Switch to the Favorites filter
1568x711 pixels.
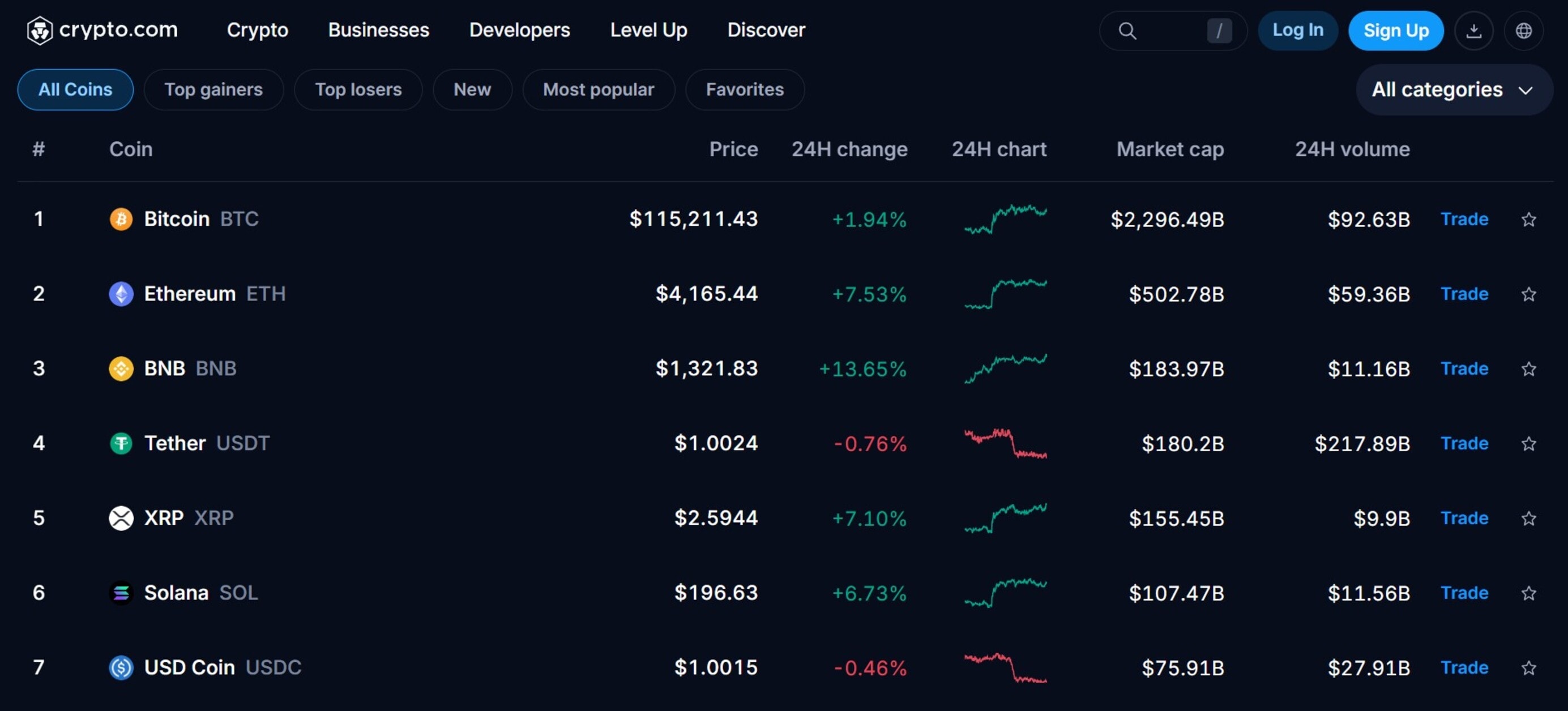[x=745, y=89]
